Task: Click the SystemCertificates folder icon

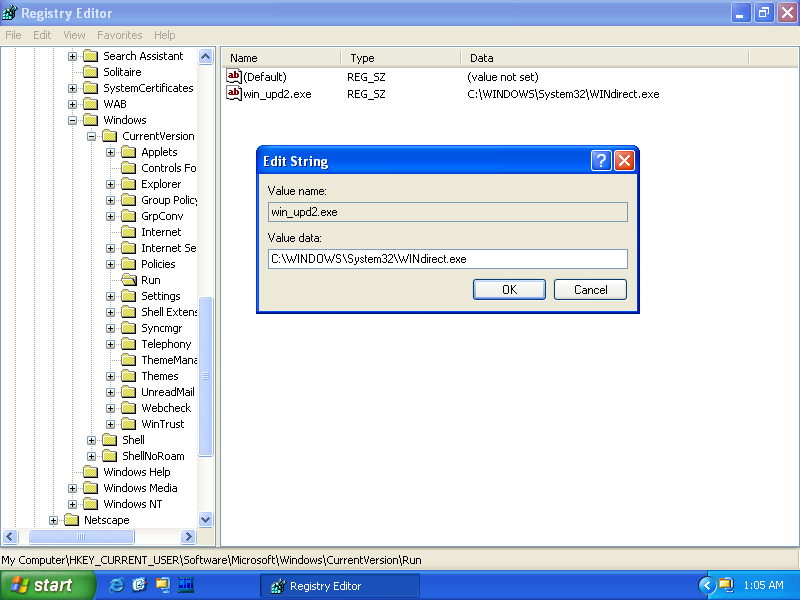Action: point(91,88)
